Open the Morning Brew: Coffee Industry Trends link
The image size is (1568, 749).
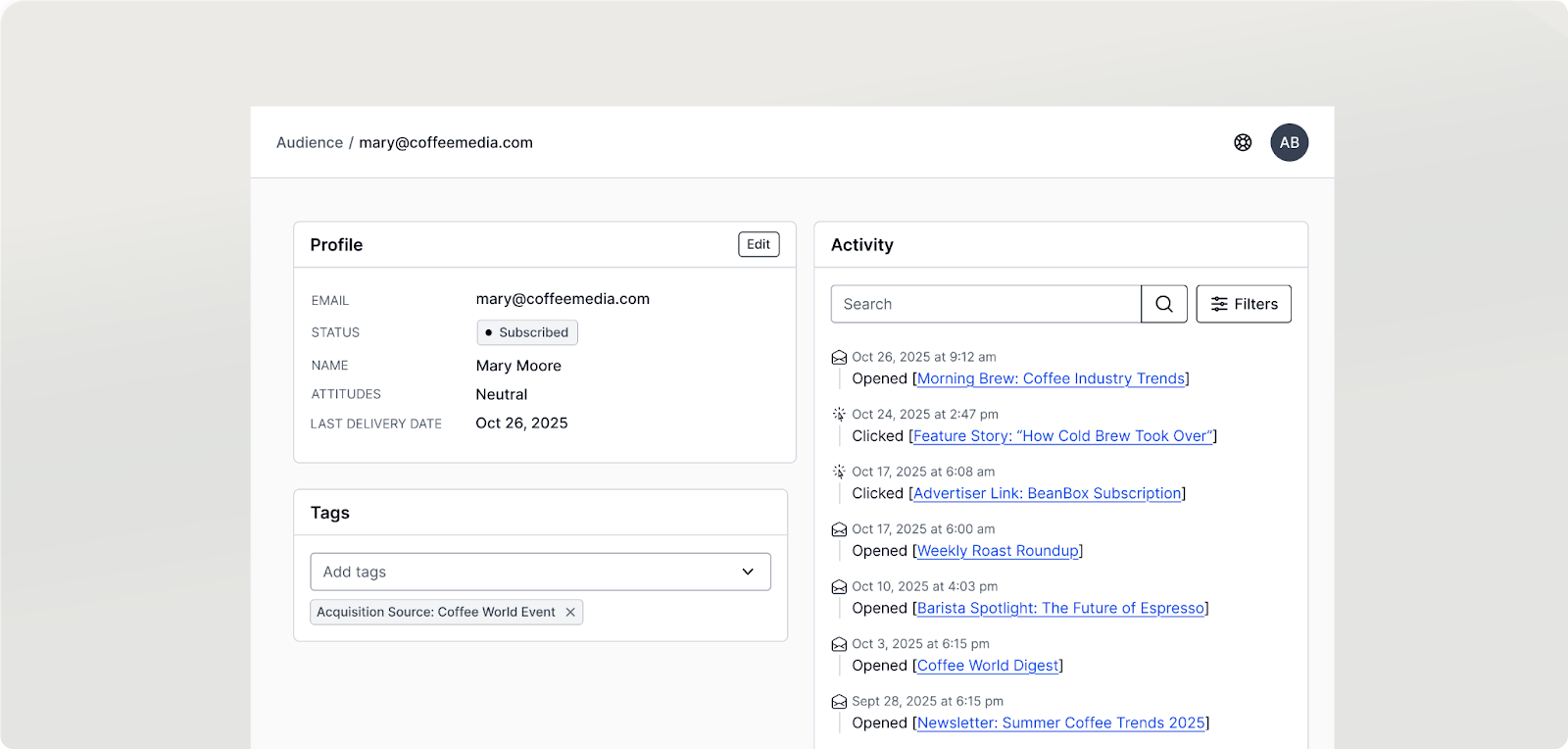[1051, 378]
